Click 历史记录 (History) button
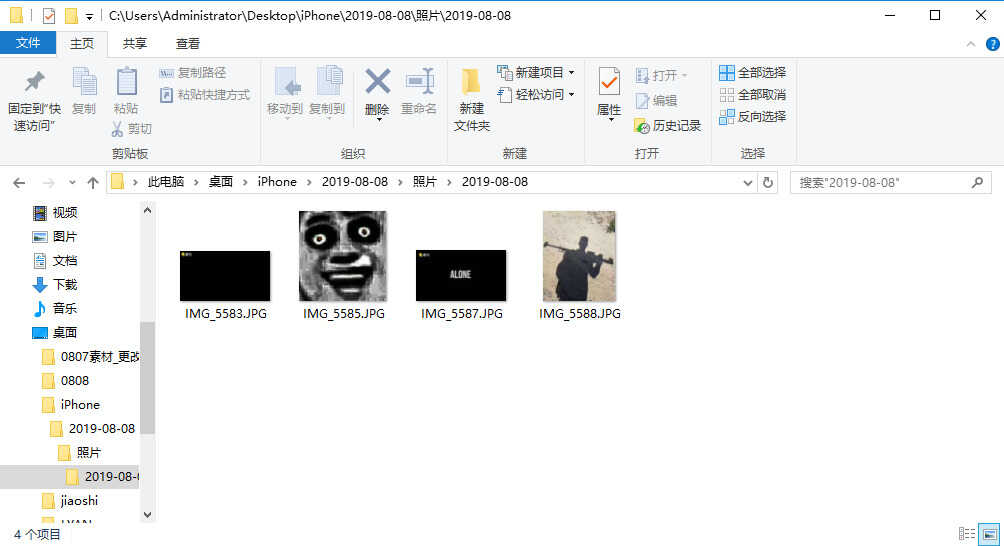Image resolution: width=1004 pixels, height=546 pixels. click(668, 125)
